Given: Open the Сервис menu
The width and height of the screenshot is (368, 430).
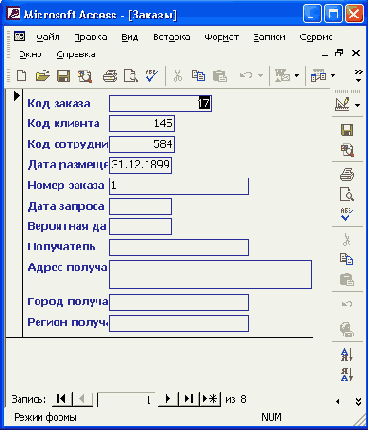Looking at the screenshot, I should 316,37.
